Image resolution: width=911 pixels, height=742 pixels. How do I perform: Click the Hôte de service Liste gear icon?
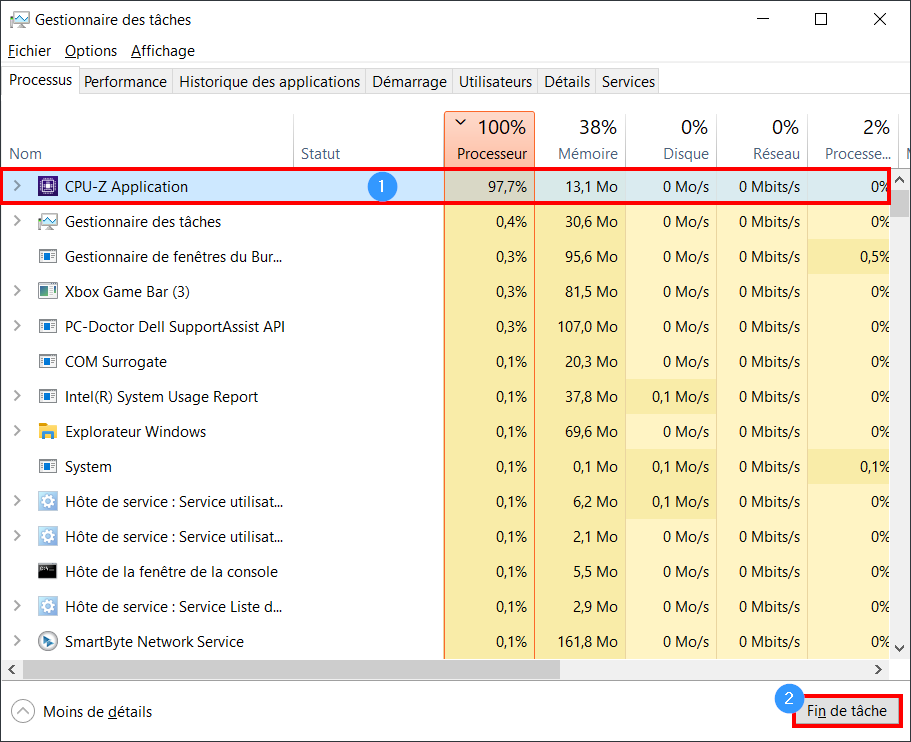(x=48, y=607)
